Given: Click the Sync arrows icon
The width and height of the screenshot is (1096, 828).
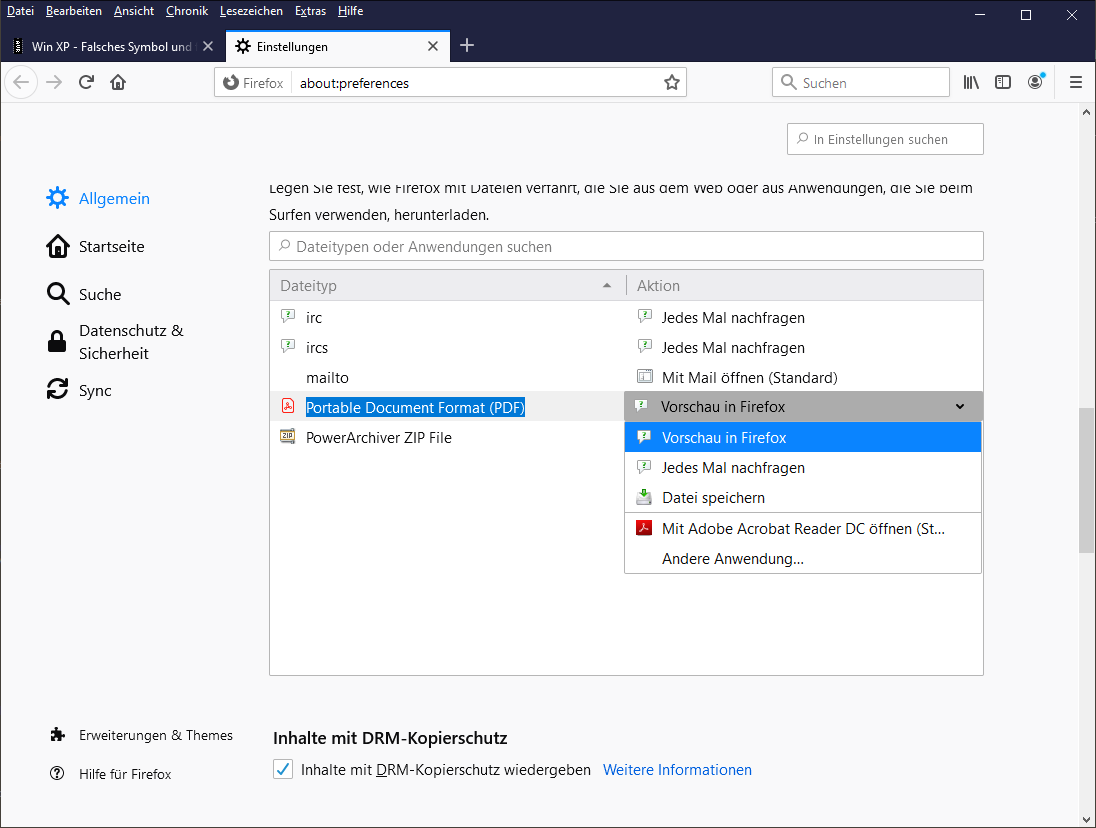Looking at the screenshot, I should pyautogui.click(x=57, y=389).
